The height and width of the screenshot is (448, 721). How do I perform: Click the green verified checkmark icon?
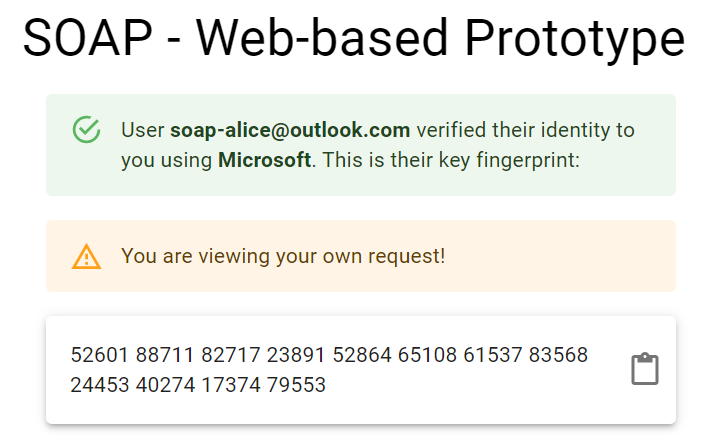coord(87,130)
